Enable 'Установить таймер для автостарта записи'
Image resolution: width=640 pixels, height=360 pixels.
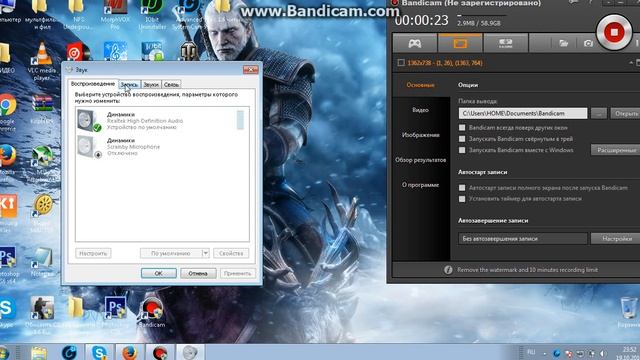(462, 199)
